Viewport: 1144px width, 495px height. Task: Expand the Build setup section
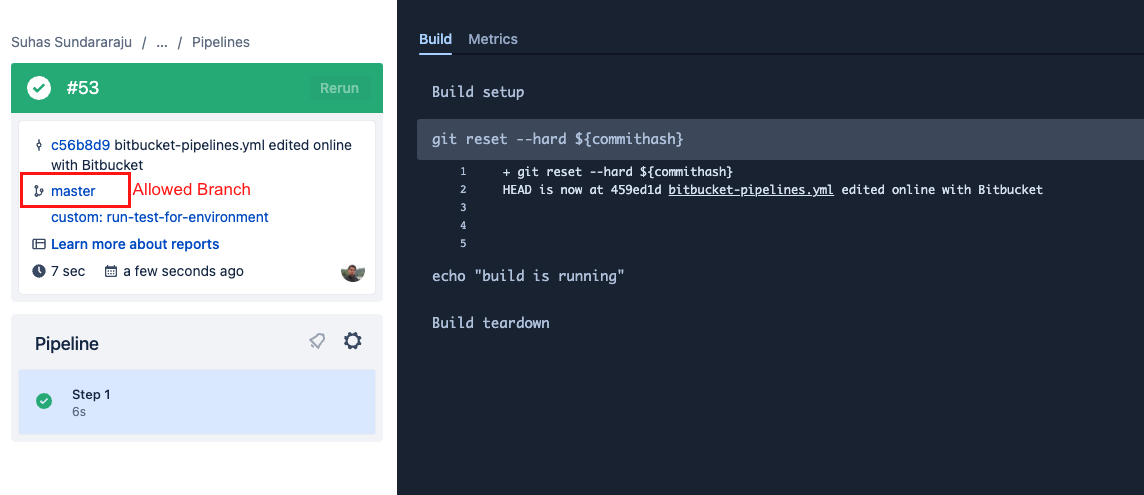(478, 92)
